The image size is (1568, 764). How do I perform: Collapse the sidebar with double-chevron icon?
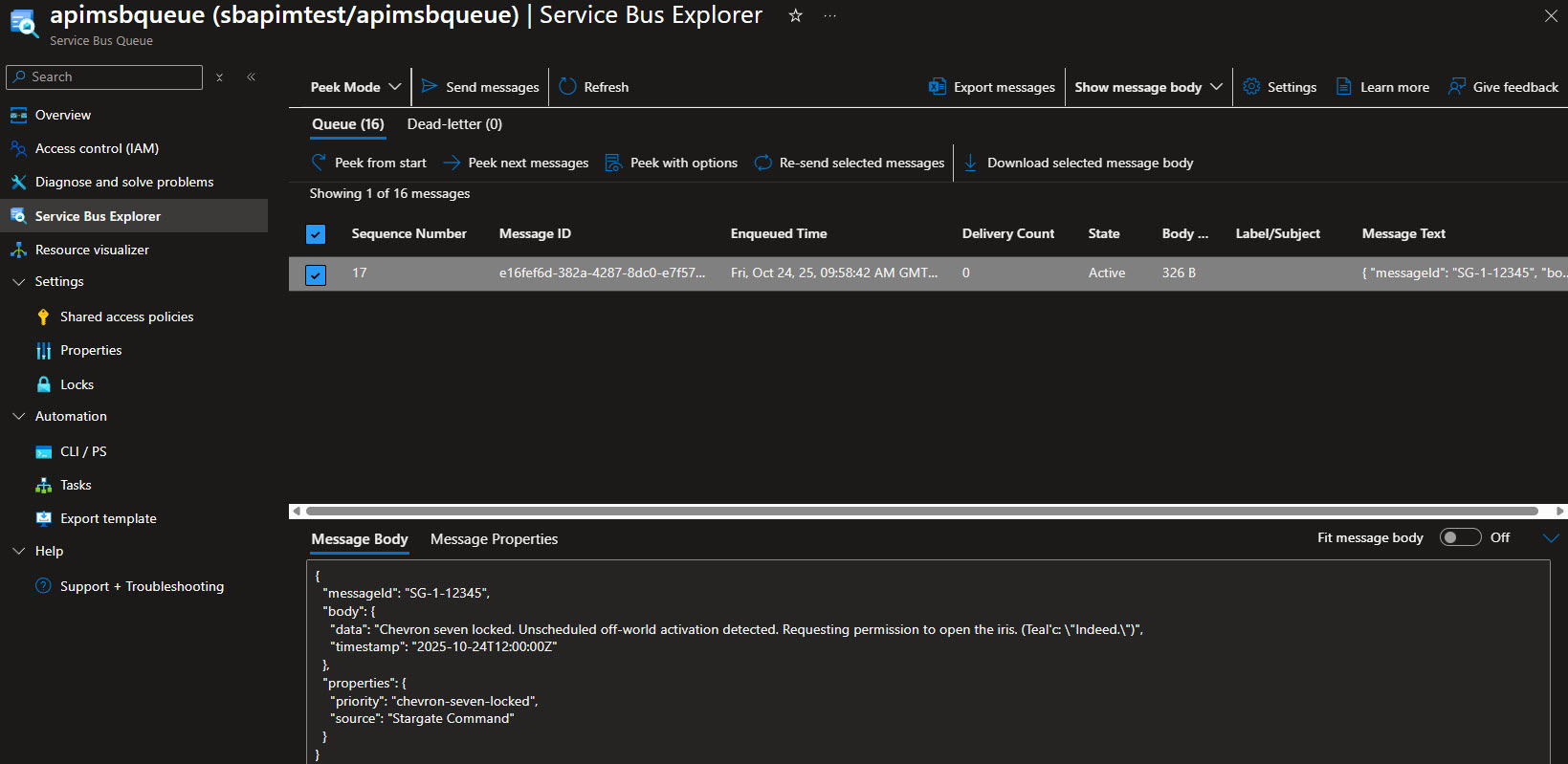tap(251, 76)
